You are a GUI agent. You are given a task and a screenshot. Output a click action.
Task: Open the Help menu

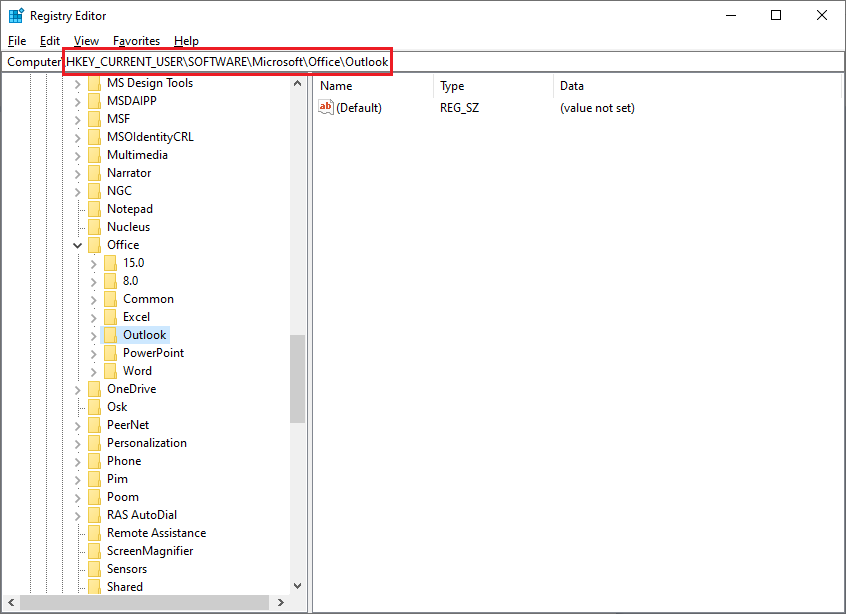[x=186, y=40]
